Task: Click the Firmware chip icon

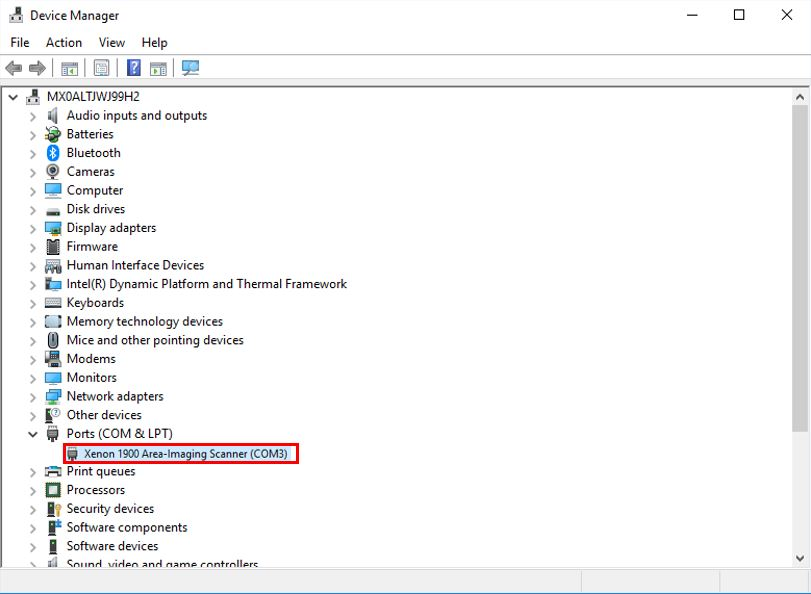Action: click(53, 246)
